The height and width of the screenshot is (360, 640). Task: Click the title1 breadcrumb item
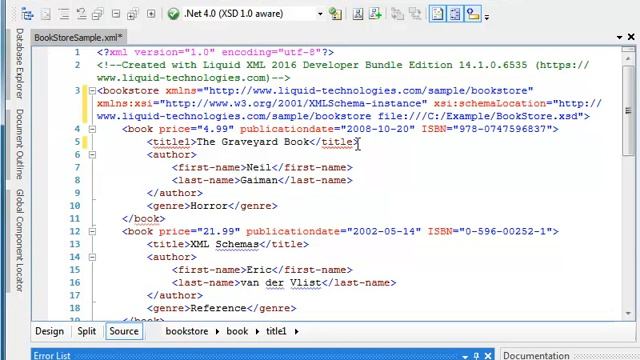click(x=276, y=331)
